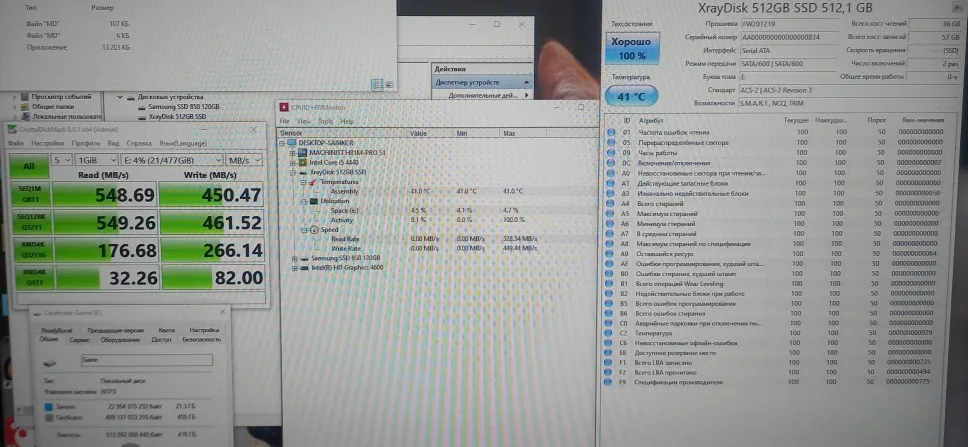The height and width of the screenshot is (447, 968).
Task: Collapse Диспетчер устройств actions section
Action: click(527, 82)
